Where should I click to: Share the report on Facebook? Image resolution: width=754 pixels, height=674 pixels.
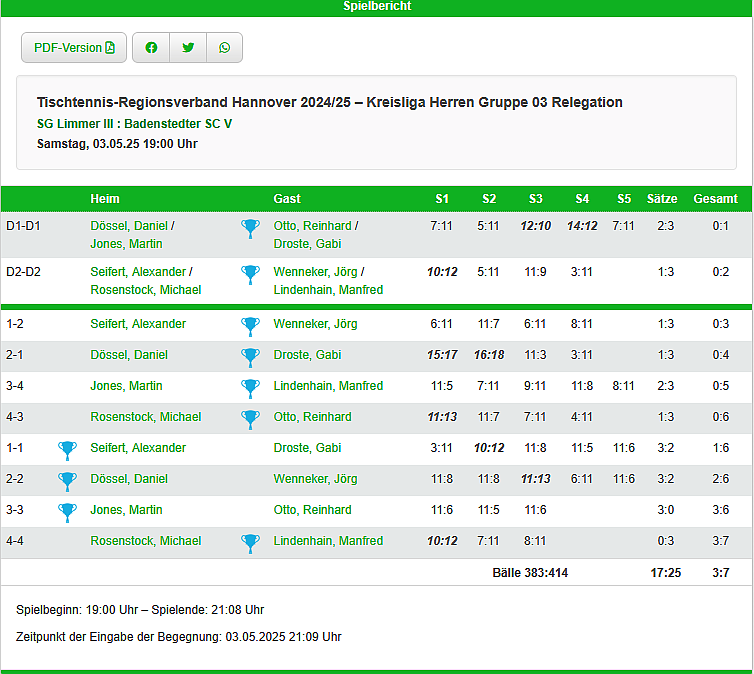[x=151, y=48]
